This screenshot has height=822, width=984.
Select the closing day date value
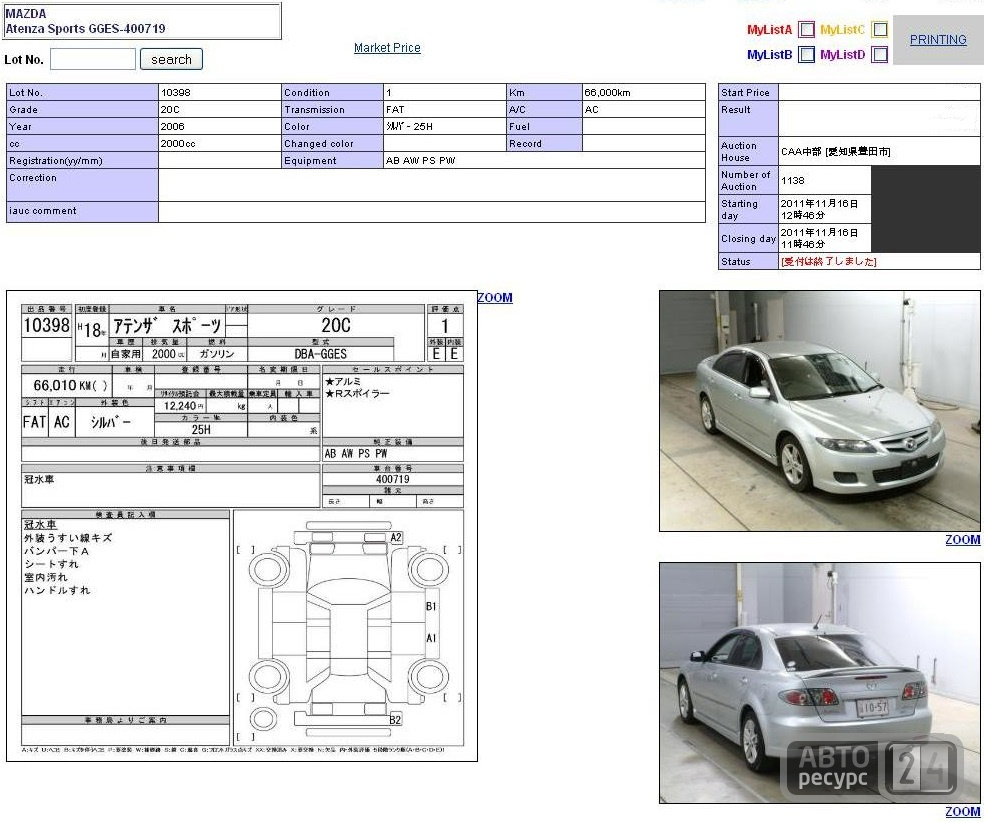pyautogui.click(x=819, y=238)
